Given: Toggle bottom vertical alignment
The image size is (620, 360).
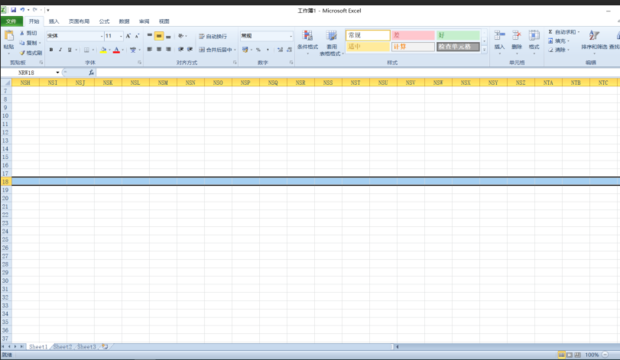Looking at the screenshot, I should point(168,36).
